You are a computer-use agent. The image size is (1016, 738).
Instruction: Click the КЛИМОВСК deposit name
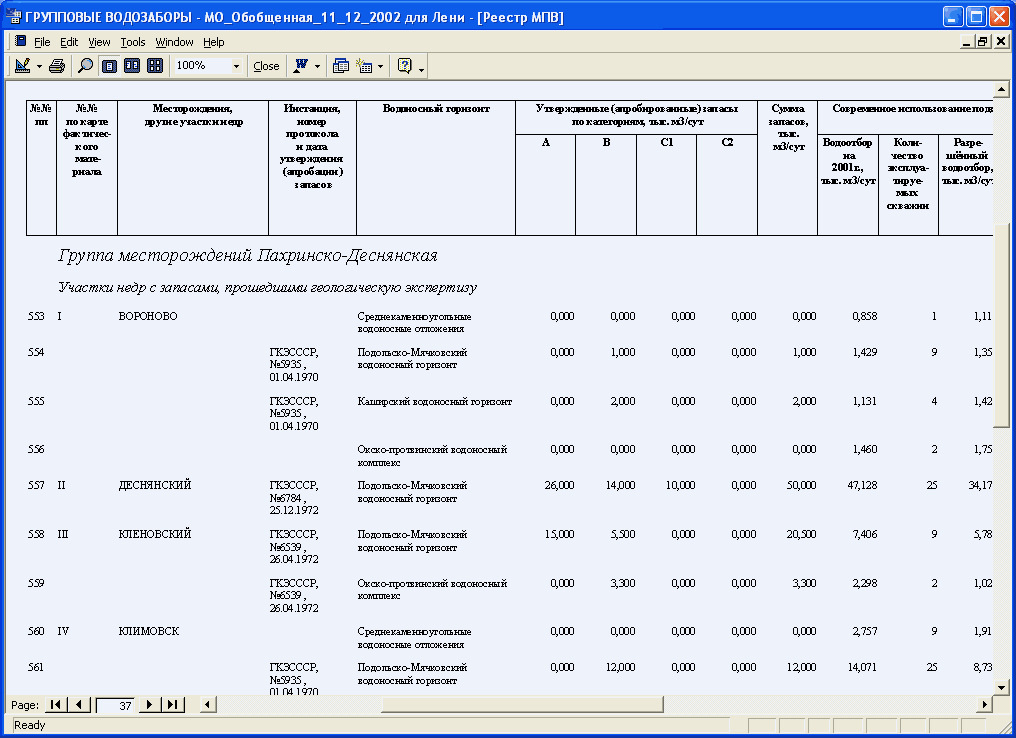click(149, 632)
